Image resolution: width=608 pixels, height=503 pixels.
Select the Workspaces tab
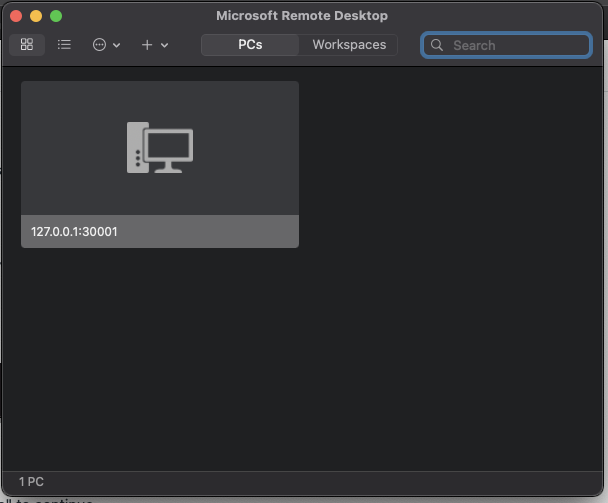349,45
